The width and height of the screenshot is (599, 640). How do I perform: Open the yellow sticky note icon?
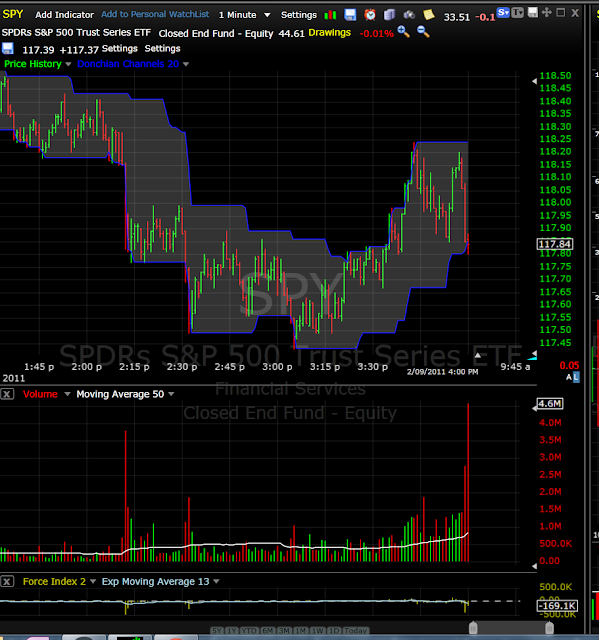point(428,15)
